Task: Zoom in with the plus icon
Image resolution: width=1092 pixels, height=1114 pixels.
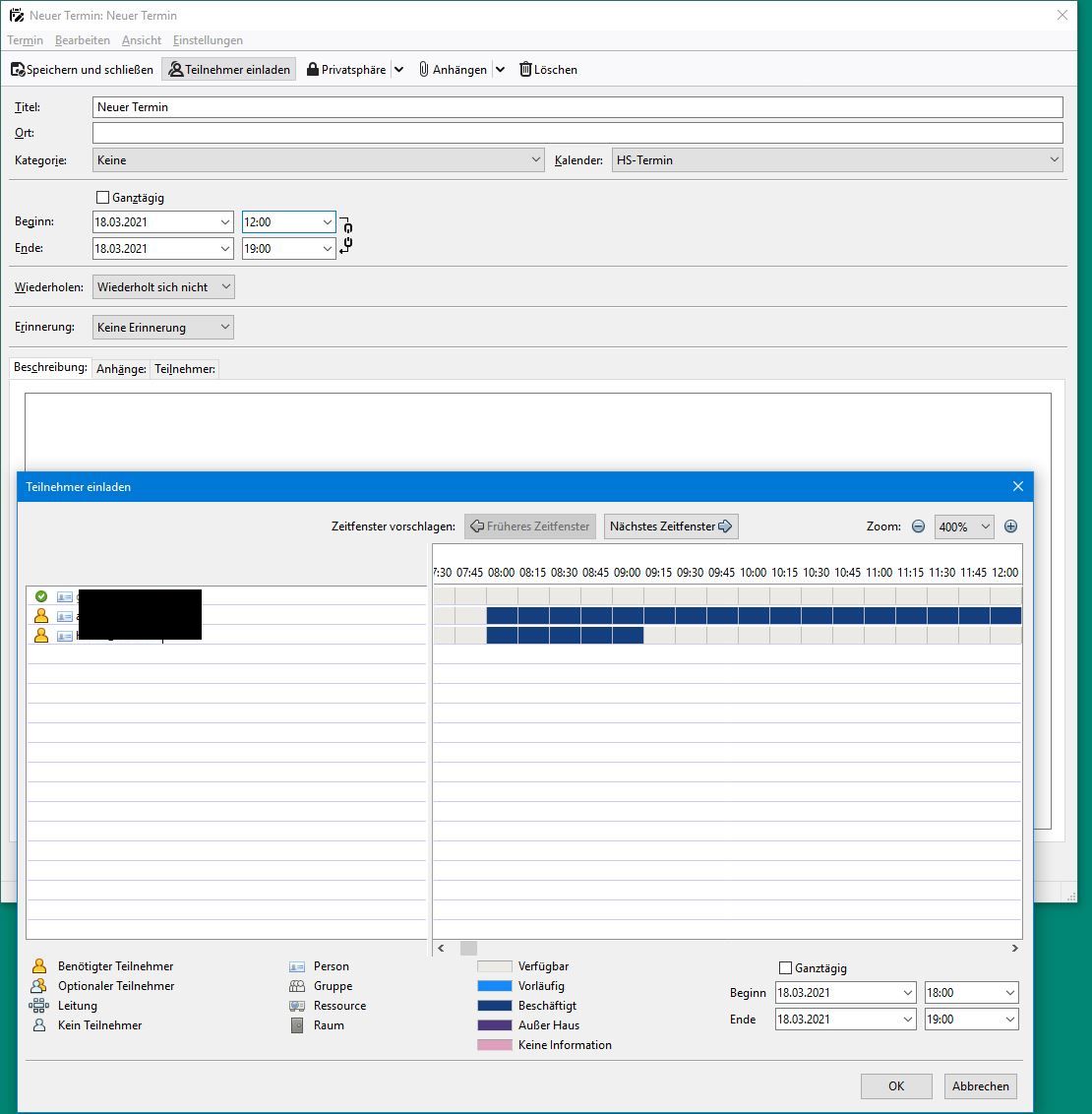Action: (x=1010, y=526)
